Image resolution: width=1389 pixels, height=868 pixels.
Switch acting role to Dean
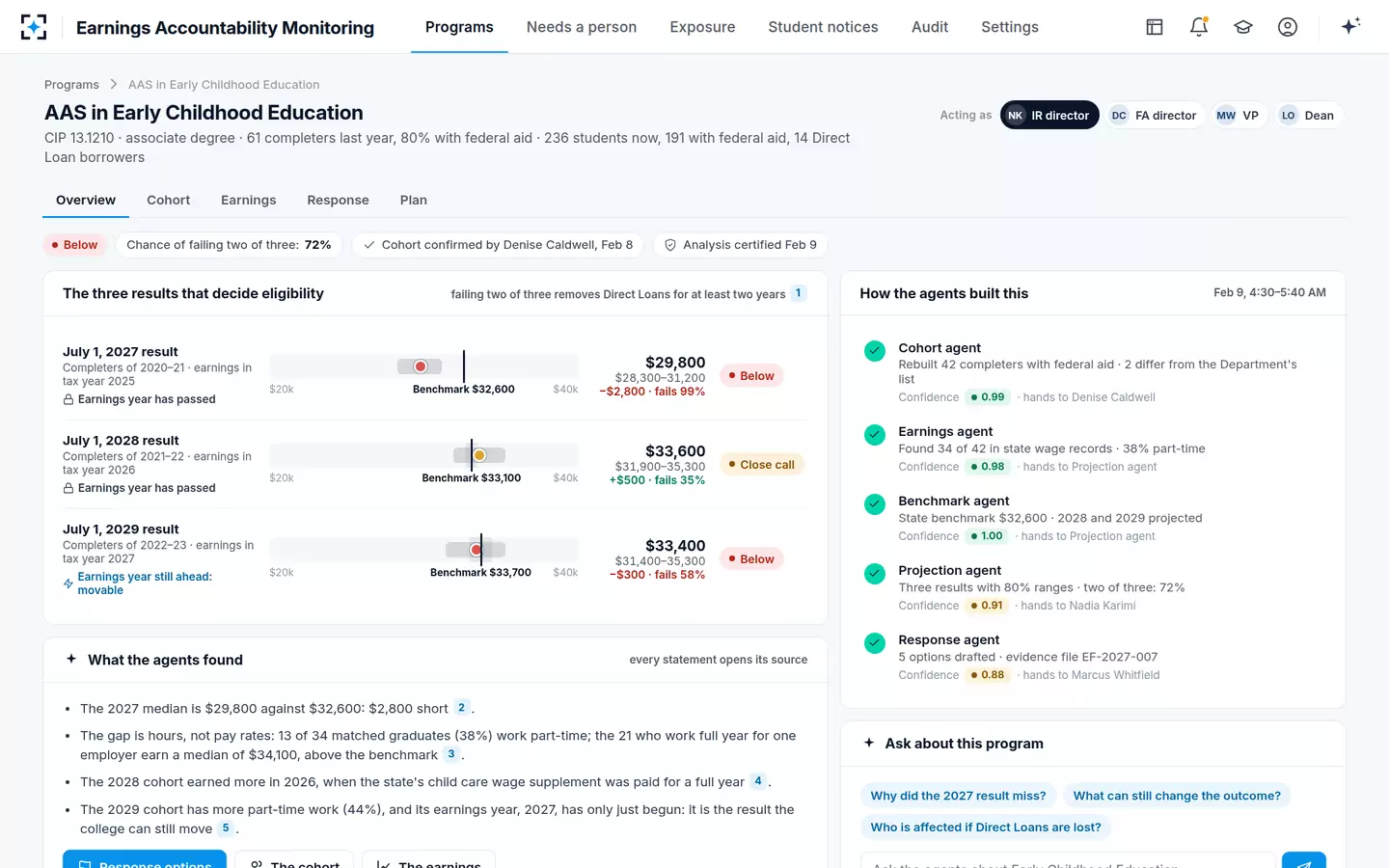pos(1308,115)
